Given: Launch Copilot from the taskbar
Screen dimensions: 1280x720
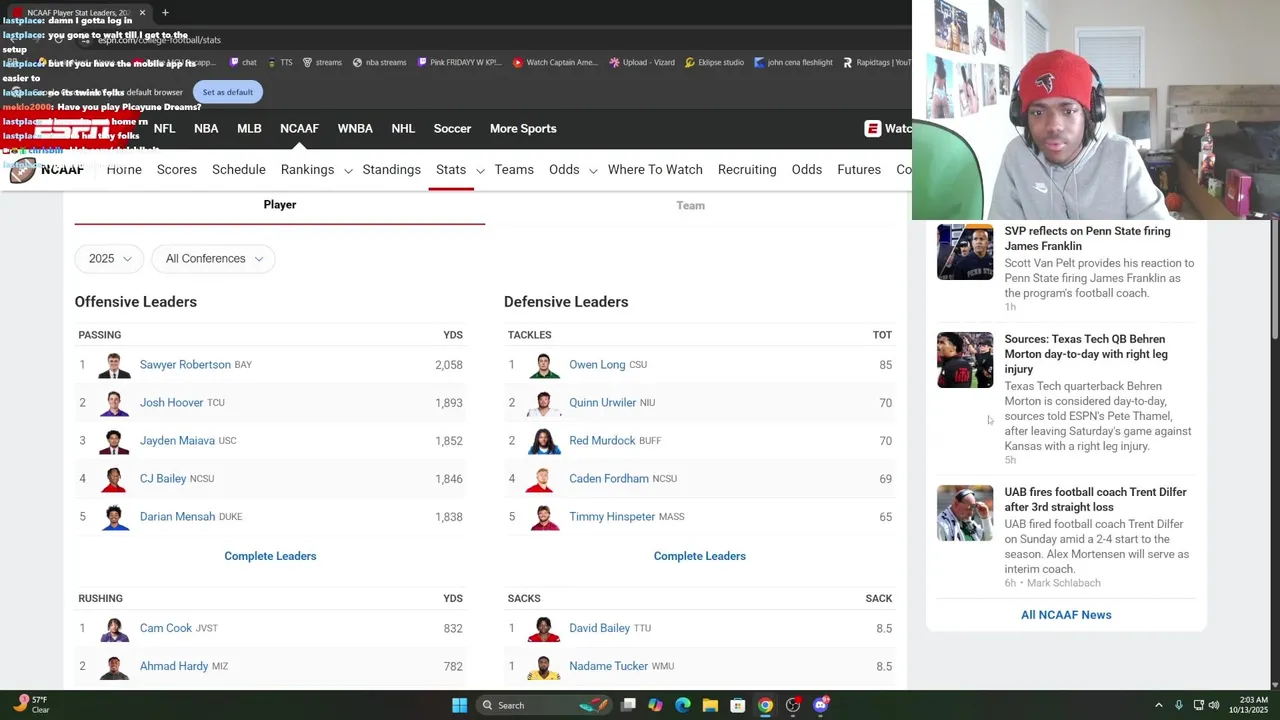Looking at the screenshot, I should tap(655, 705).
